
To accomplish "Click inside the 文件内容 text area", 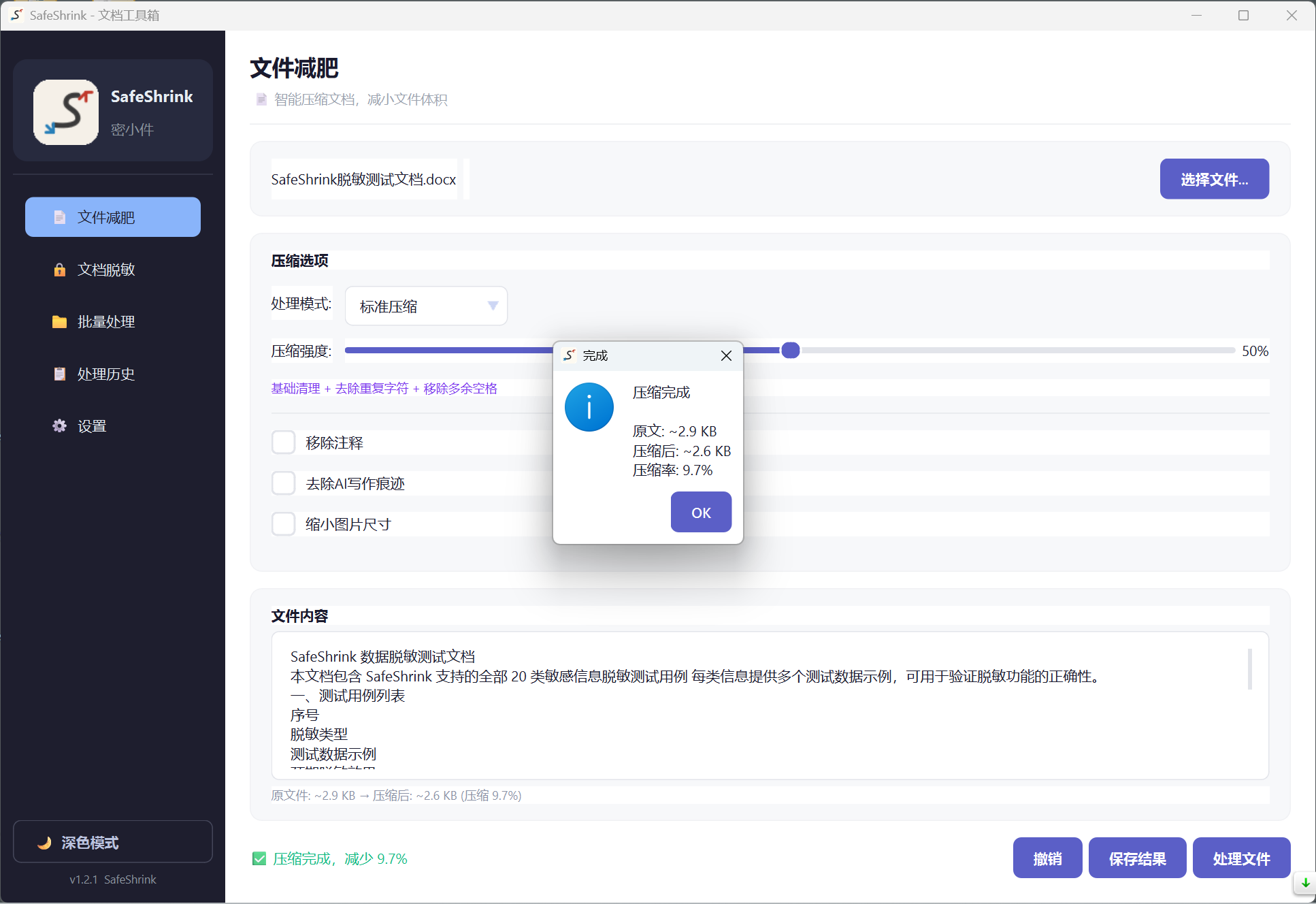I will (x=770, y=706).
